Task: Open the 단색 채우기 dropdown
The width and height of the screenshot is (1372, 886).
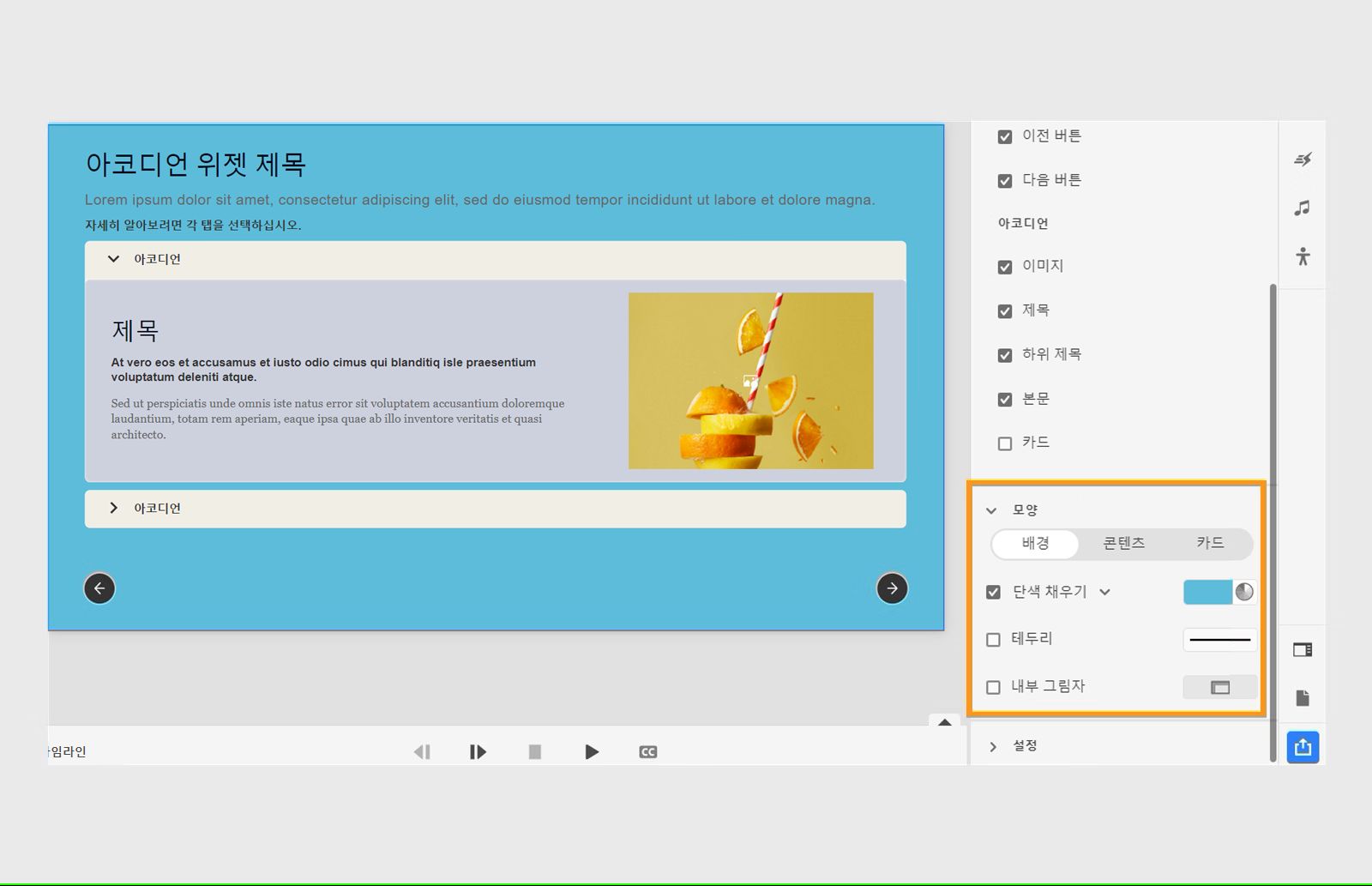Action: point(1106,592)
